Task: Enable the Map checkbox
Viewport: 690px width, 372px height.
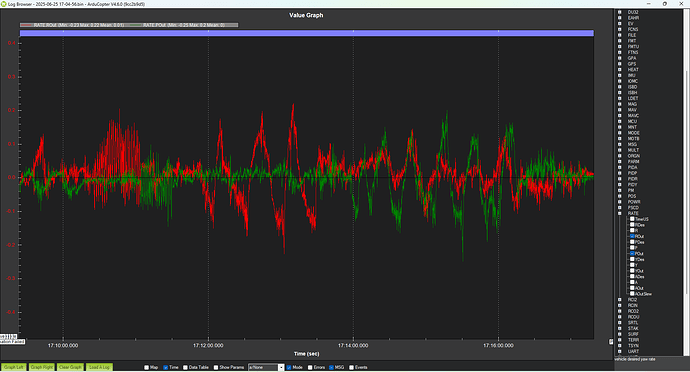Action: pyautogui.click(x=147, y=367)
